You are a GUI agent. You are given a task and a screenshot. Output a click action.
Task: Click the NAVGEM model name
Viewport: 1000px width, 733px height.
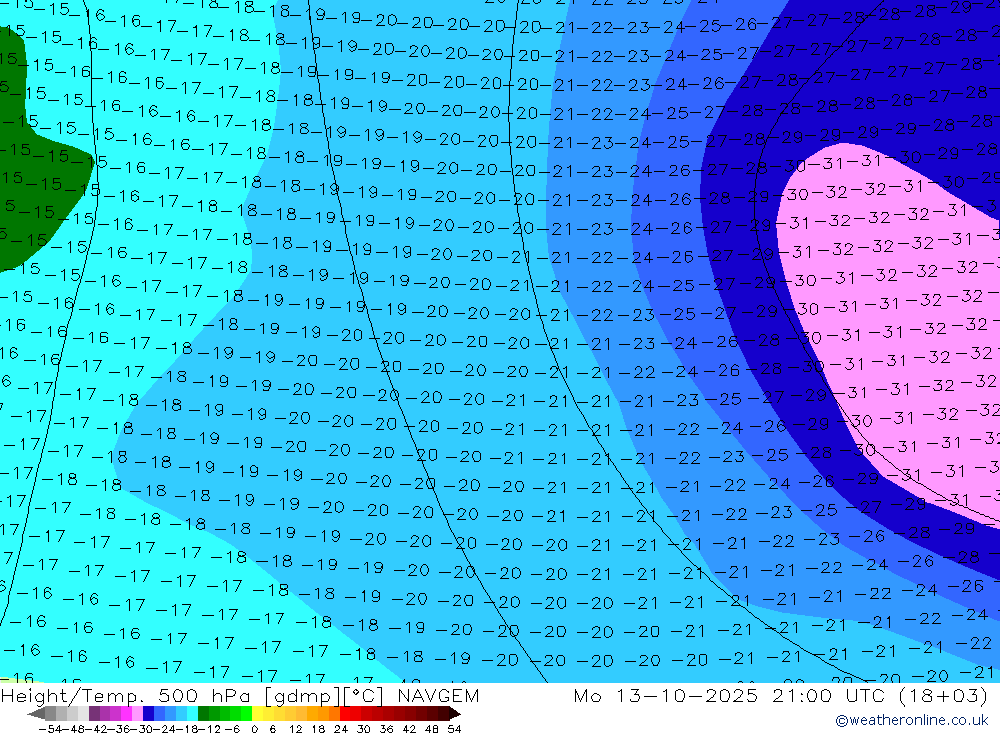438,696
